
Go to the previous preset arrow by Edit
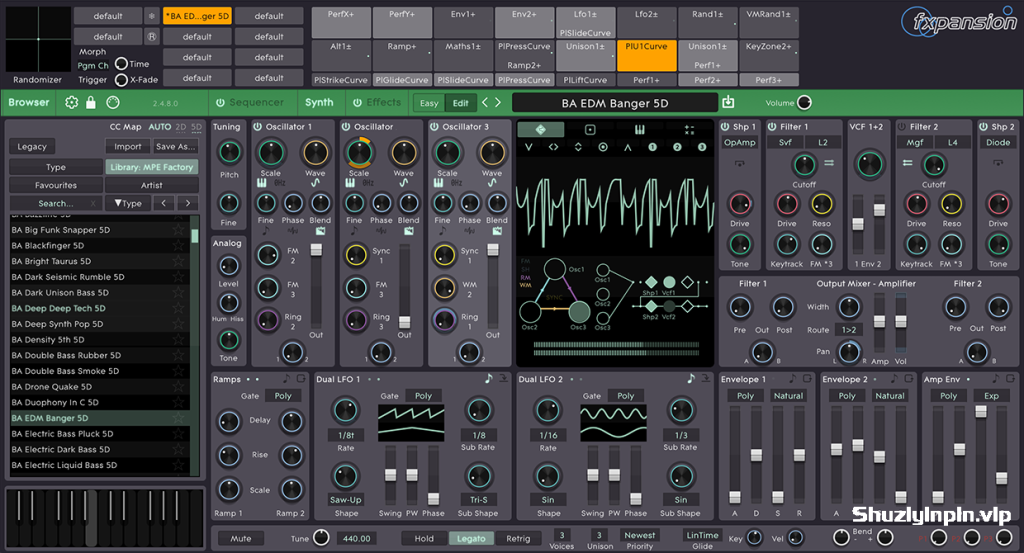click(485, 103)
